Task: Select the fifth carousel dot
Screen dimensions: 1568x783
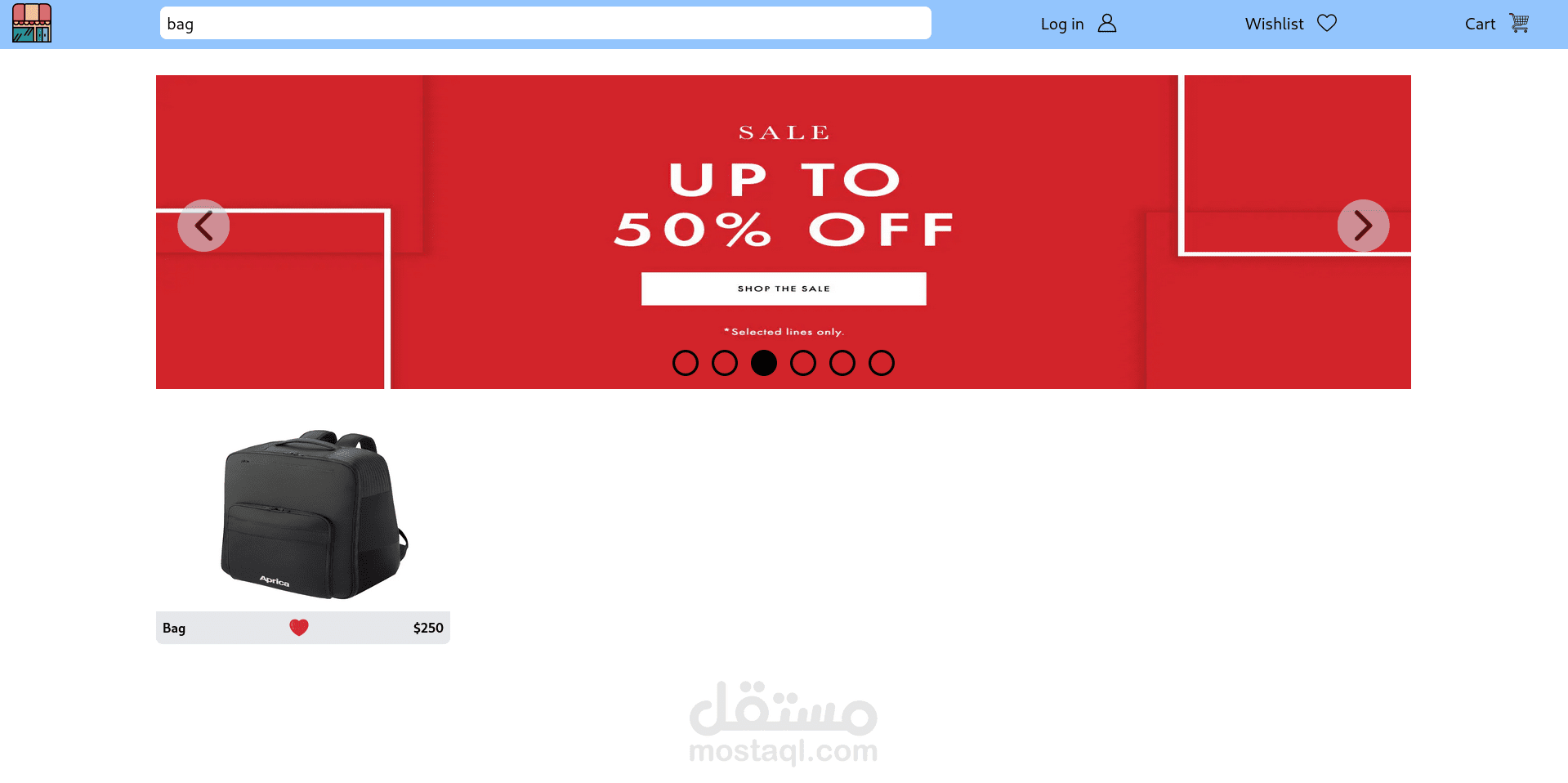Action: click(842, 363)
